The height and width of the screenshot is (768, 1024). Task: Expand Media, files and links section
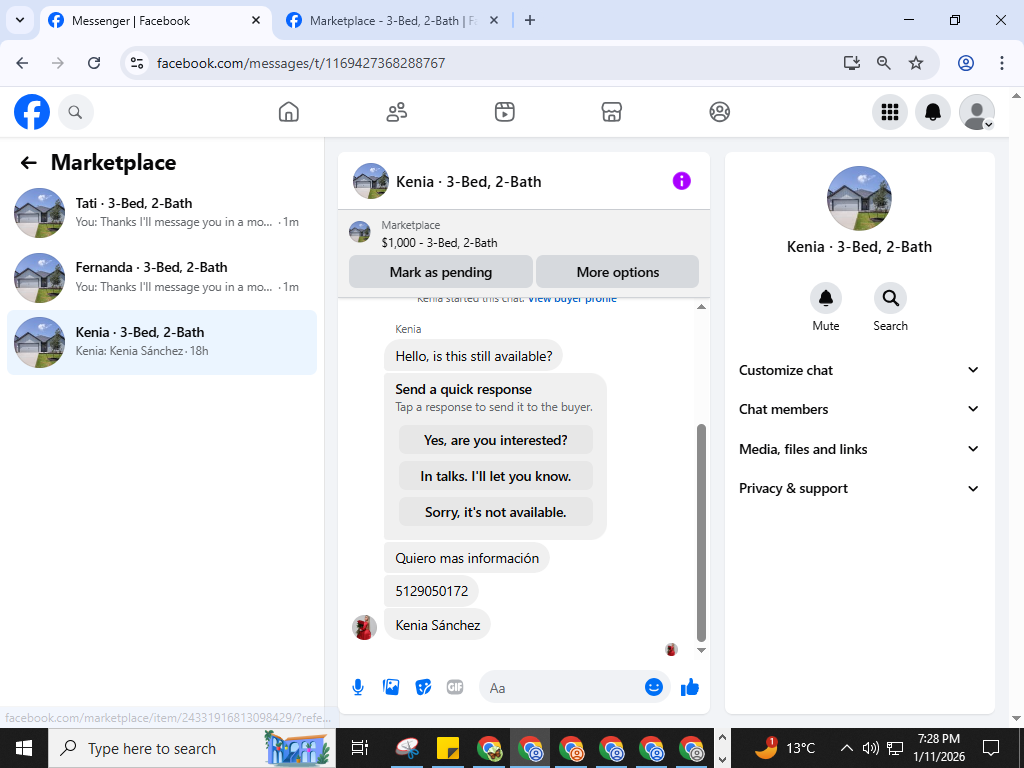pyautogui.click(x=859, y=449)
